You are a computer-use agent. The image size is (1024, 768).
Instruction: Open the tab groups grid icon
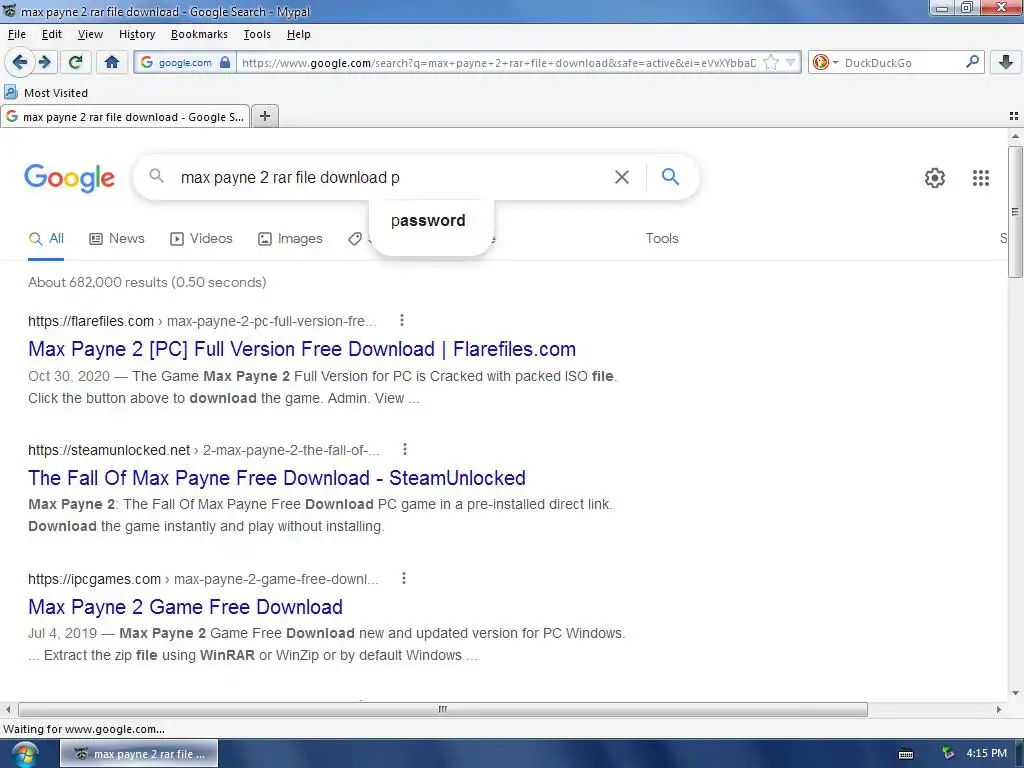click(x=1014, y=116)
